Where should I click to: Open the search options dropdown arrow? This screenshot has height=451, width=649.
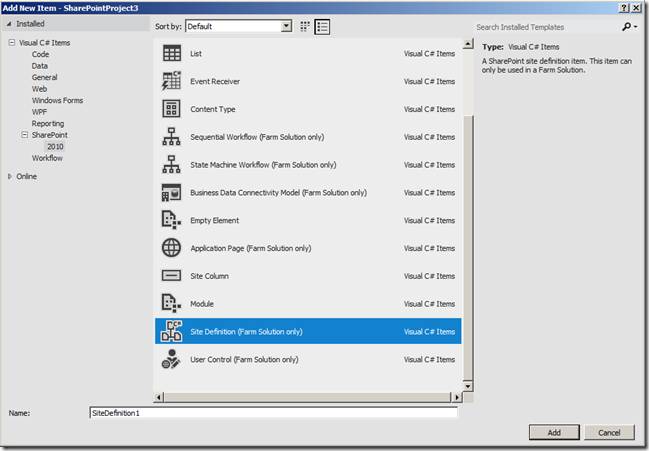click(x=635, y=27)
